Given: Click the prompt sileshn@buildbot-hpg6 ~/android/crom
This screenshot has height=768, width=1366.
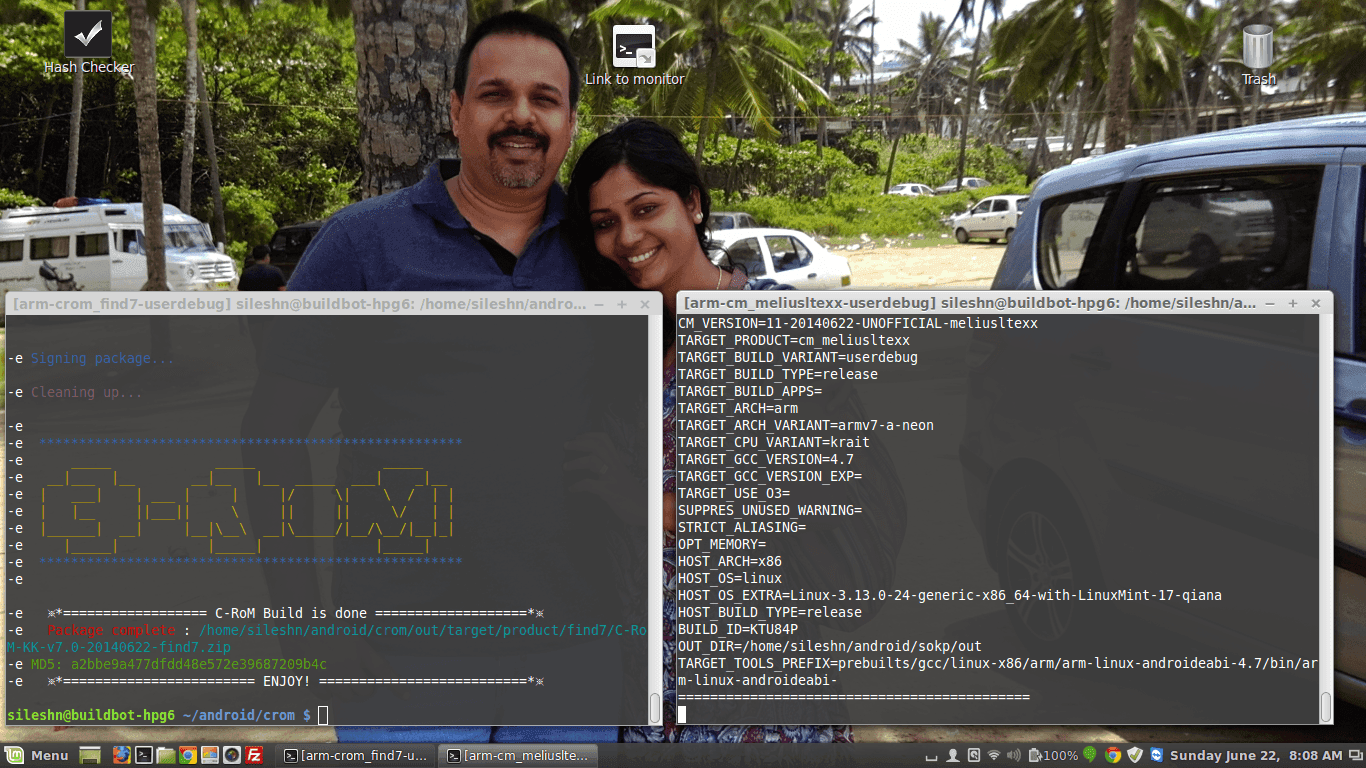Looking at the screenshot, I should coord(159,715).
